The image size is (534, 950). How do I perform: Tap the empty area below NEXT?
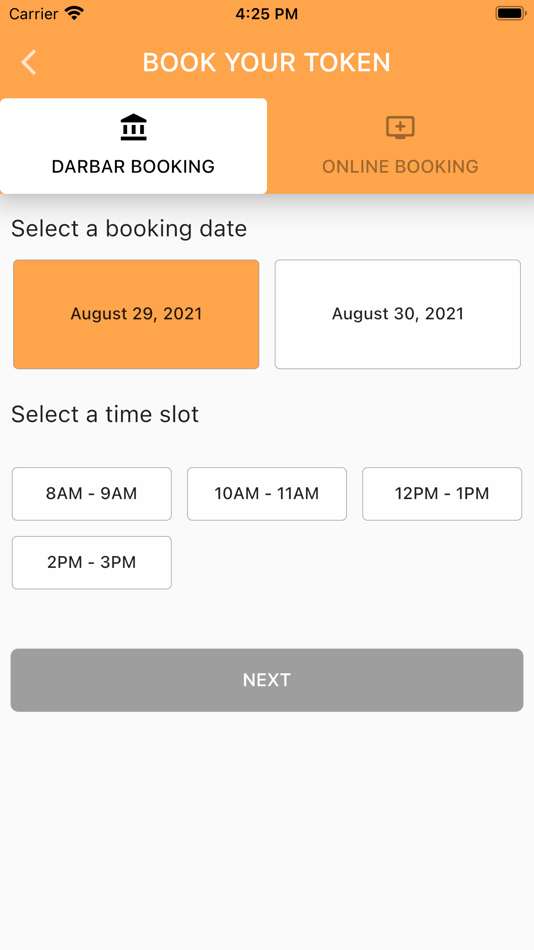[x=267, y=830]
